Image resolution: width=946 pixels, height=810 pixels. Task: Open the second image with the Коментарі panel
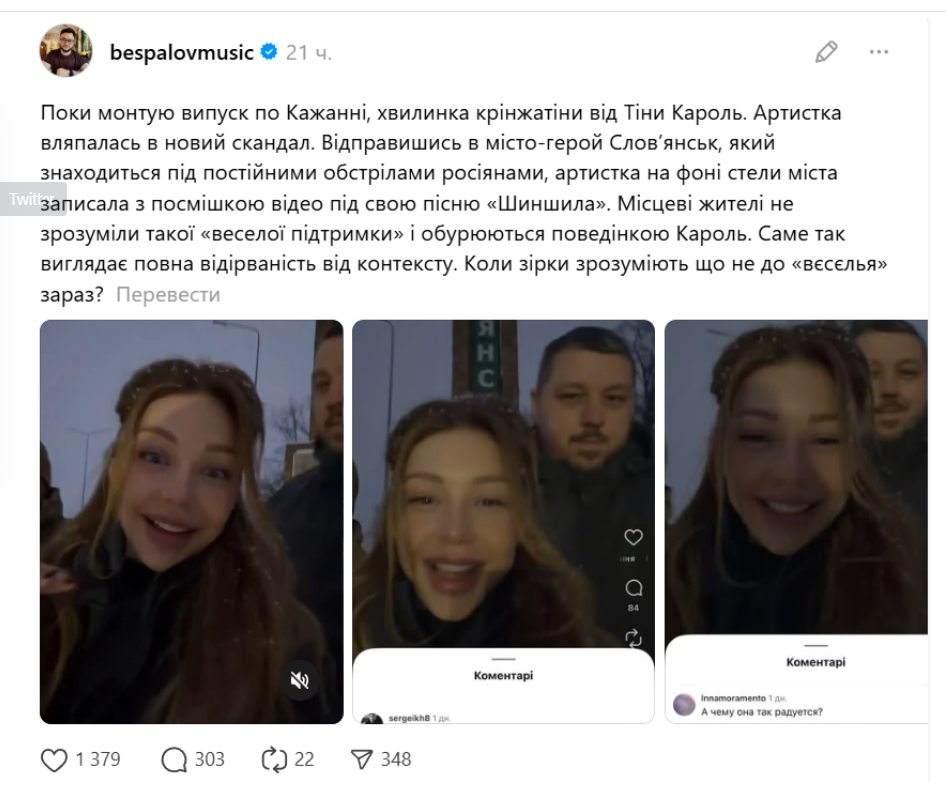tap(503, 522)
